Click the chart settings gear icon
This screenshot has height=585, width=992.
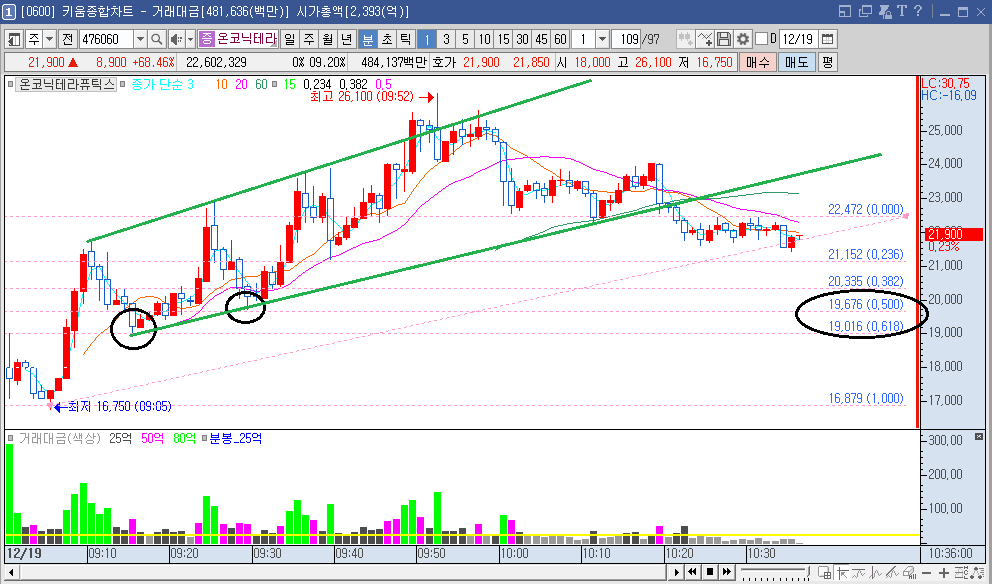coord(743,39)
